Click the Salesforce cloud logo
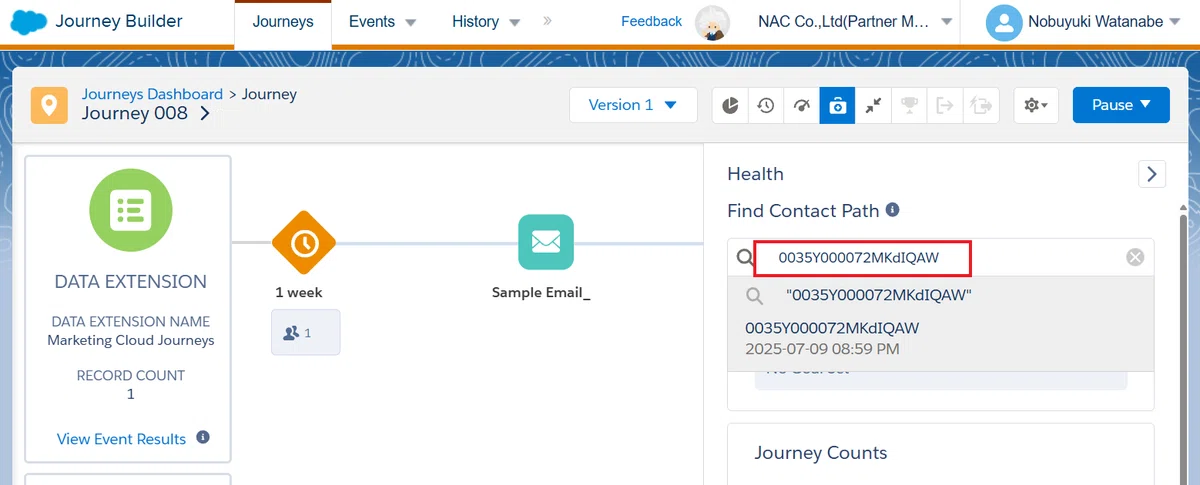Image resolution: width=1200 pixels, height=485 pixels. (x=27, y=21)
